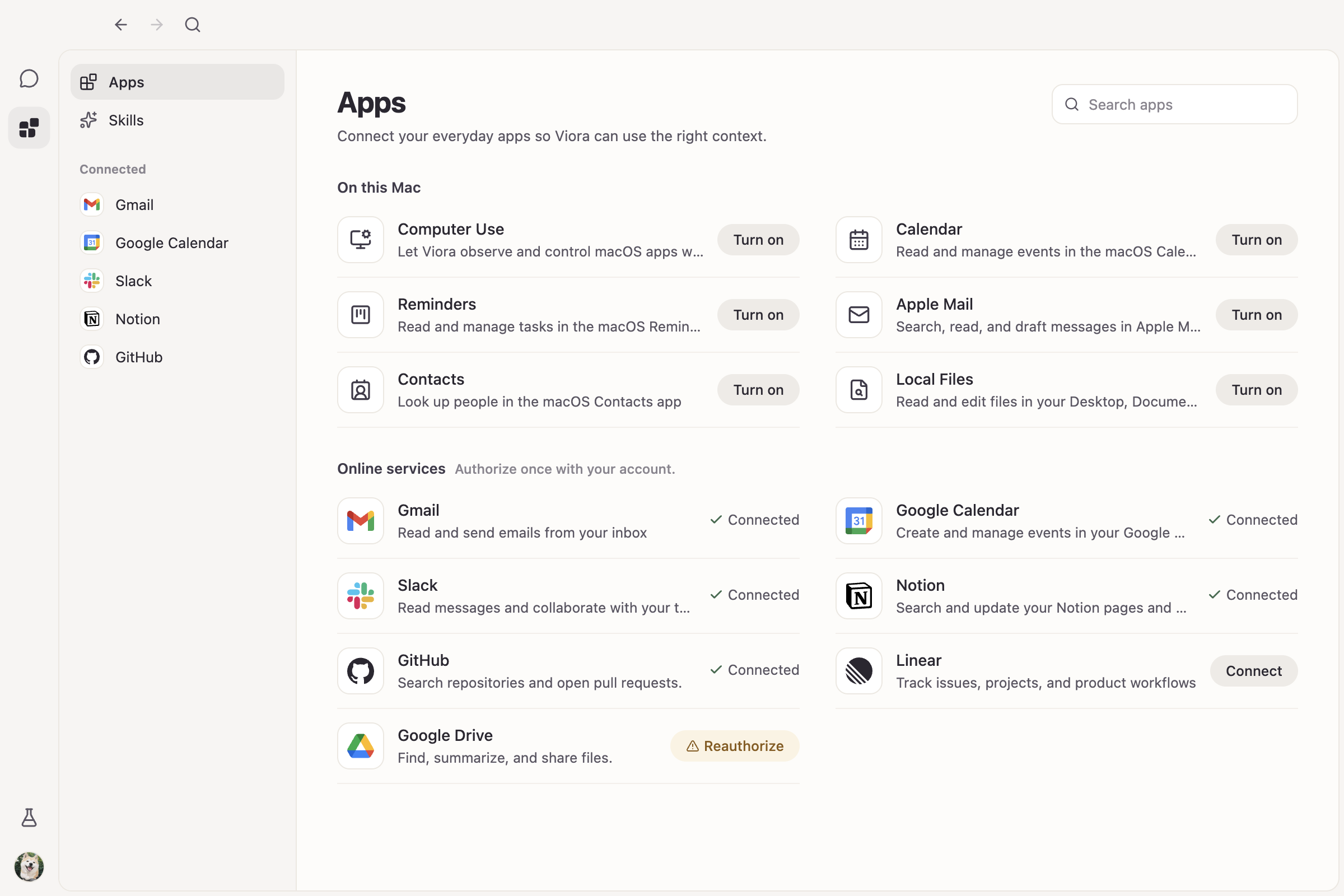1344x896 pixels.
Task: Go back with the left arrow
Action: [120, 25]
